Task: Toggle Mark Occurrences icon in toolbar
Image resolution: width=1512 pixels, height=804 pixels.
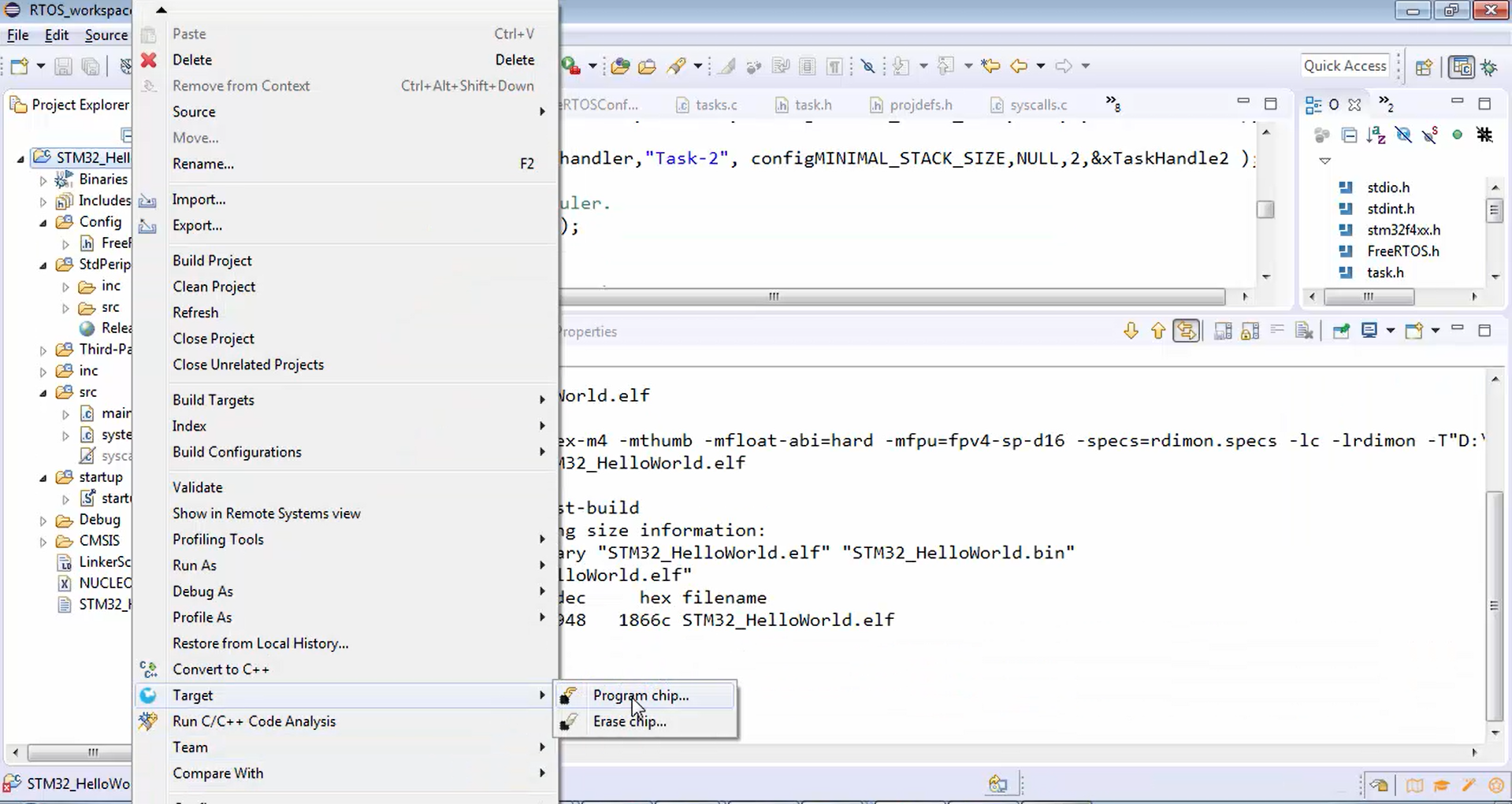Action: [727, 66]
